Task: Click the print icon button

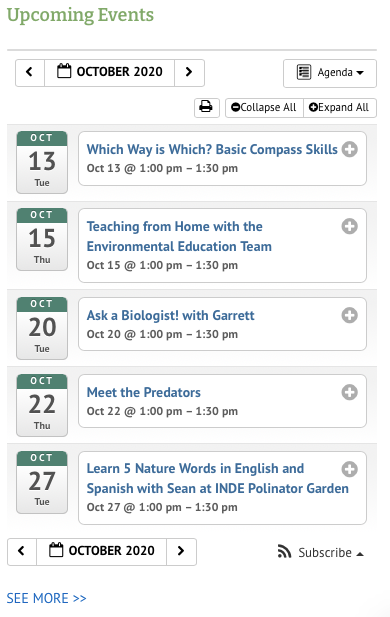Action: (x=207, y=107)
